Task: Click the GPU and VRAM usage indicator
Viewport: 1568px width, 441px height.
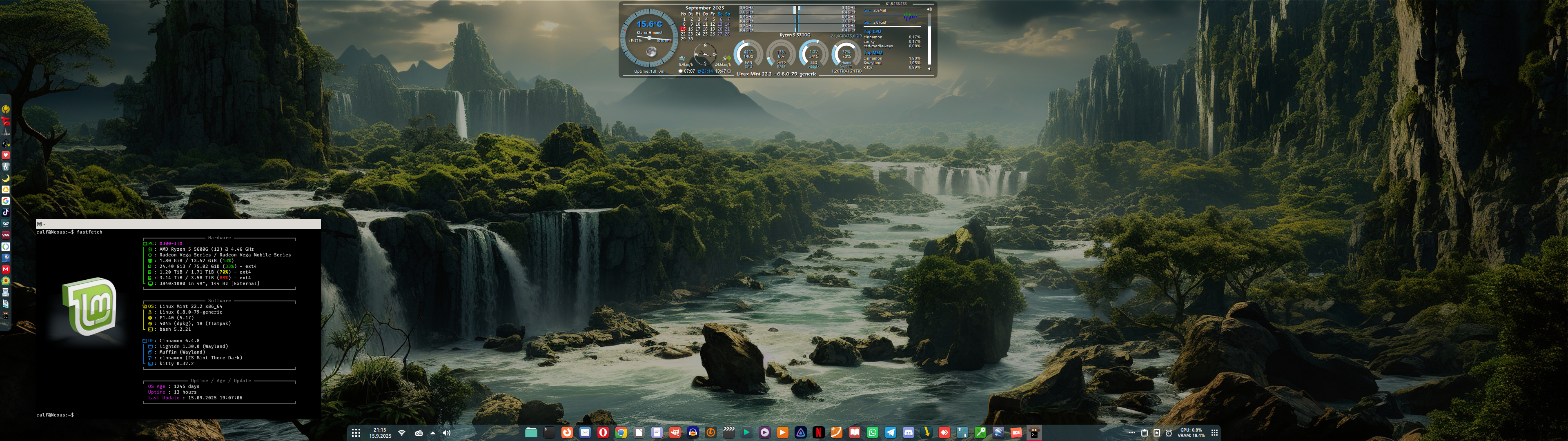Action: click(x=1191, y=432)
